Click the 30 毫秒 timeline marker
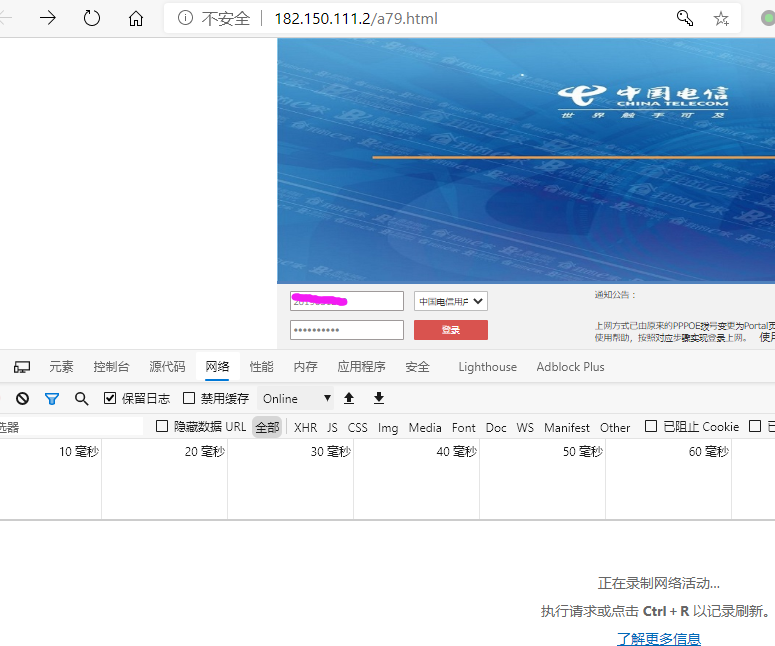Image resolution: width=775 pixels, height=646 pixels. 331,451
